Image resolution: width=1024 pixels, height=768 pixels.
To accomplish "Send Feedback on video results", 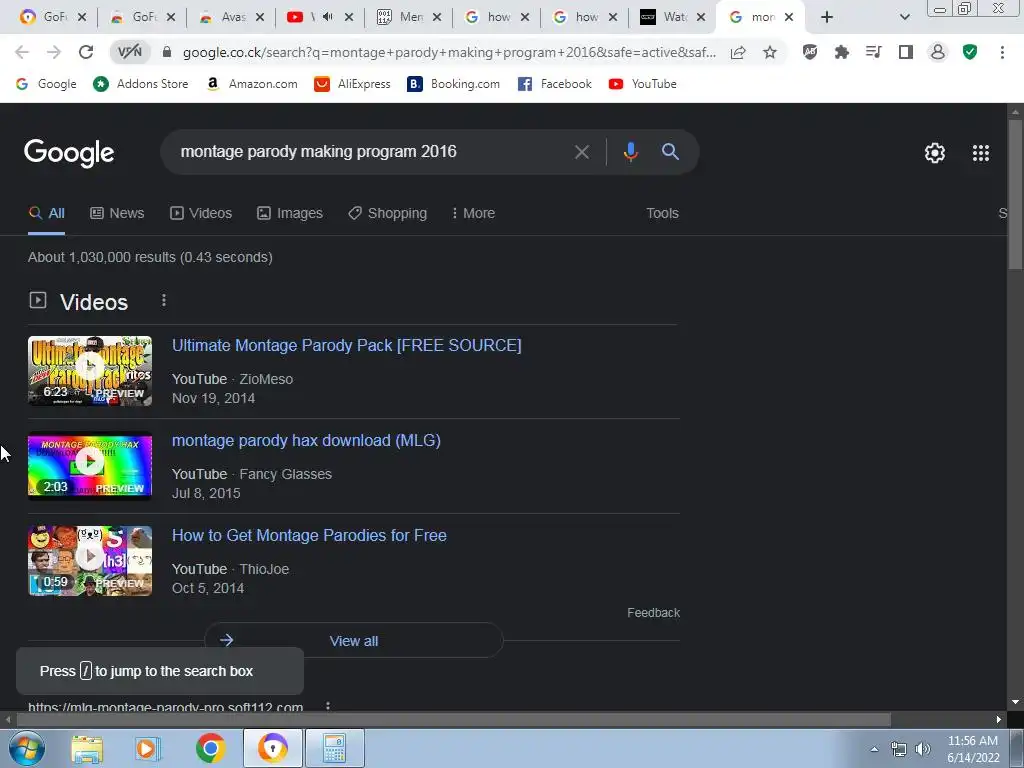I will (653, 613).
